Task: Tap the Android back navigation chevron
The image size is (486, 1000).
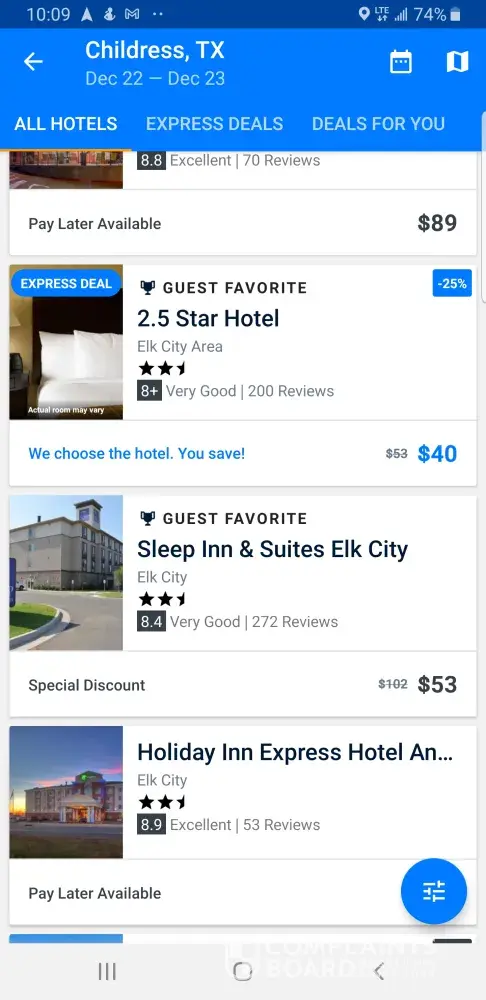Action: tap(379, 971)
